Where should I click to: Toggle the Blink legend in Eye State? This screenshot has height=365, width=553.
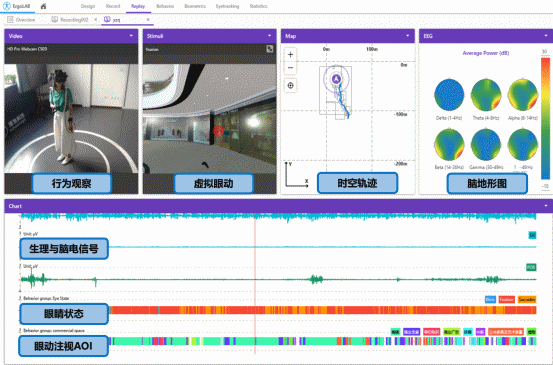point(490,299)
